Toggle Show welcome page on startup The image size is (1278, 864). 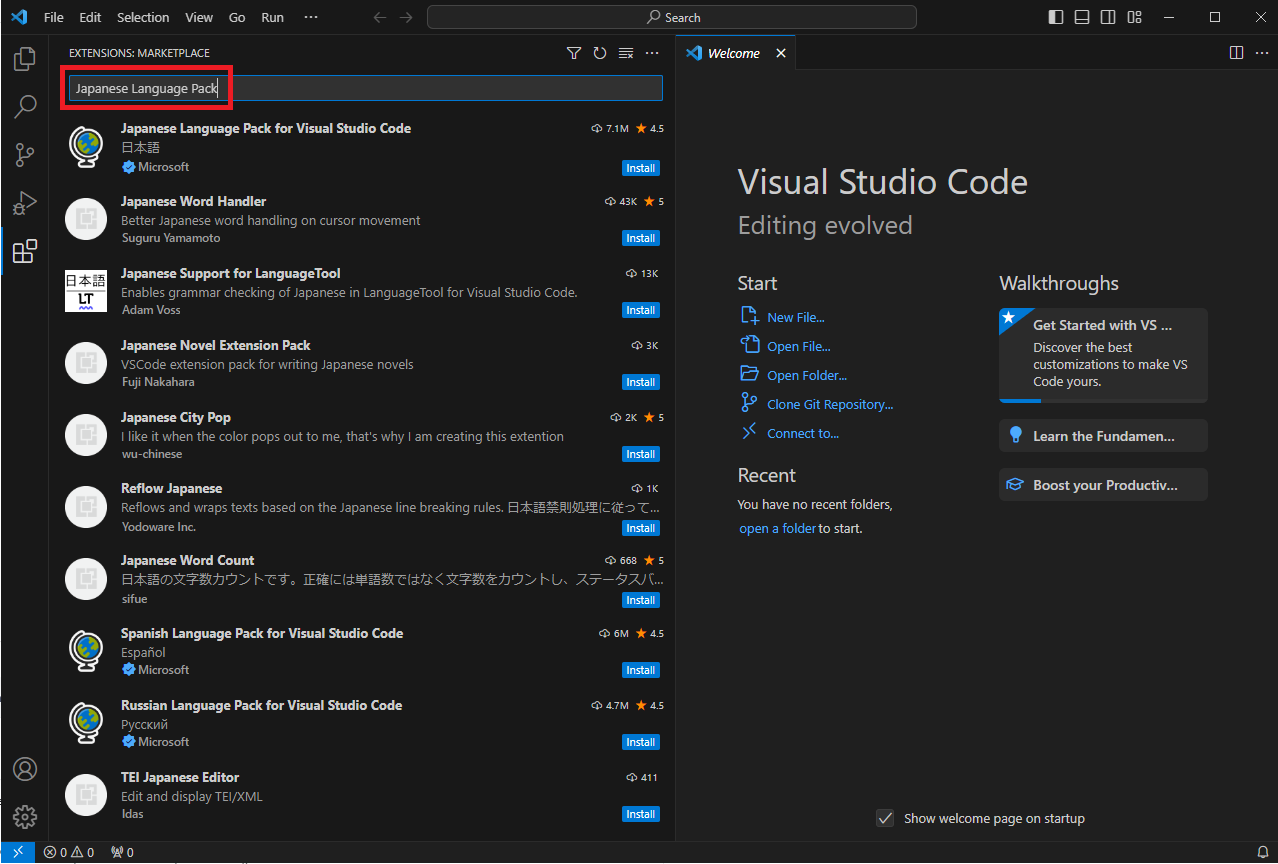[x=885, y=818]
